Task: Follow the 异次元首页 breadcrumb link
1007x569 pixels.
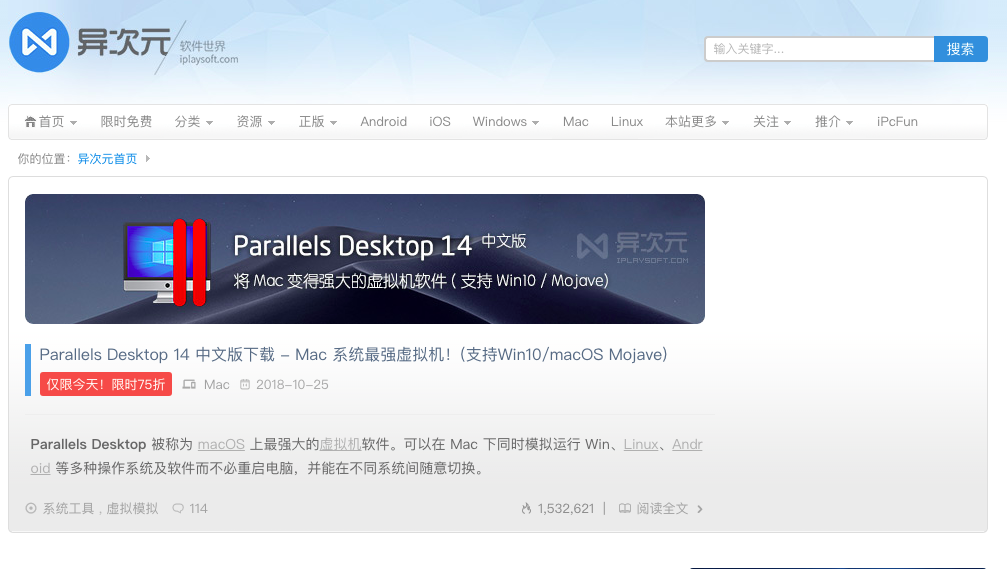Action: (x=107, y=159)
